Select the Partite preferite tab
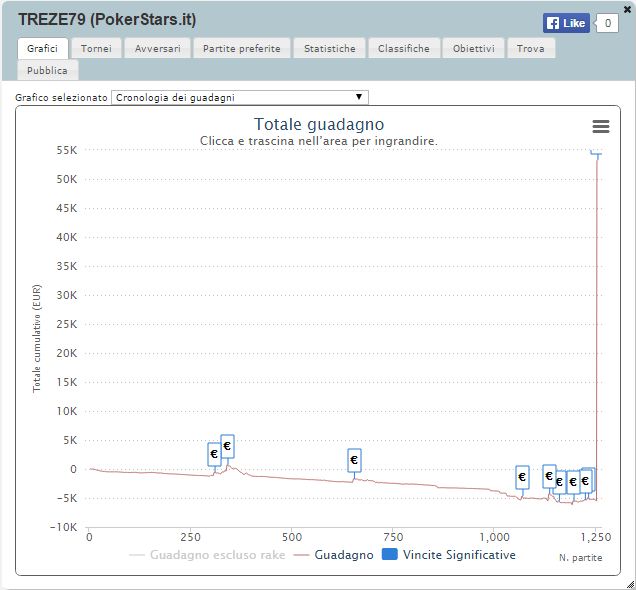636x590 pixels. coord(242,49)
